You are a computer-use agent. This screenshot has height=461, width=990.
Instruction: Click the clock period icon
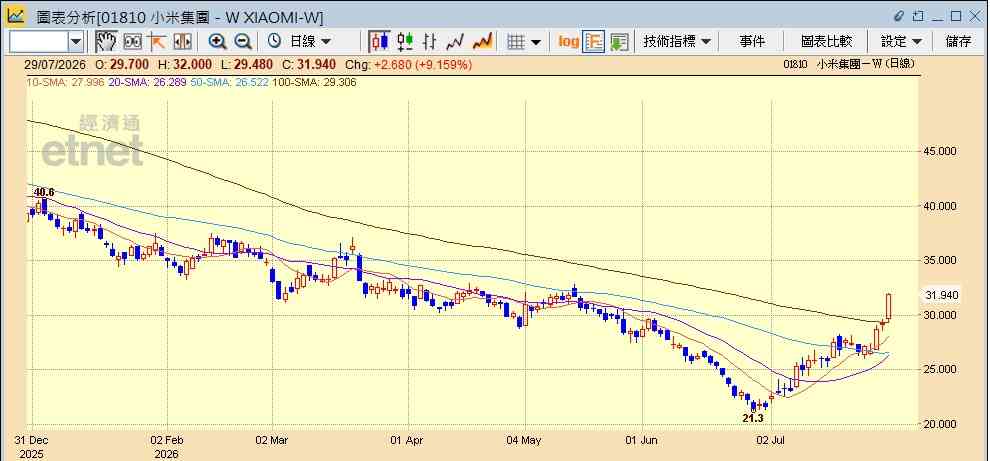[274, 42]
